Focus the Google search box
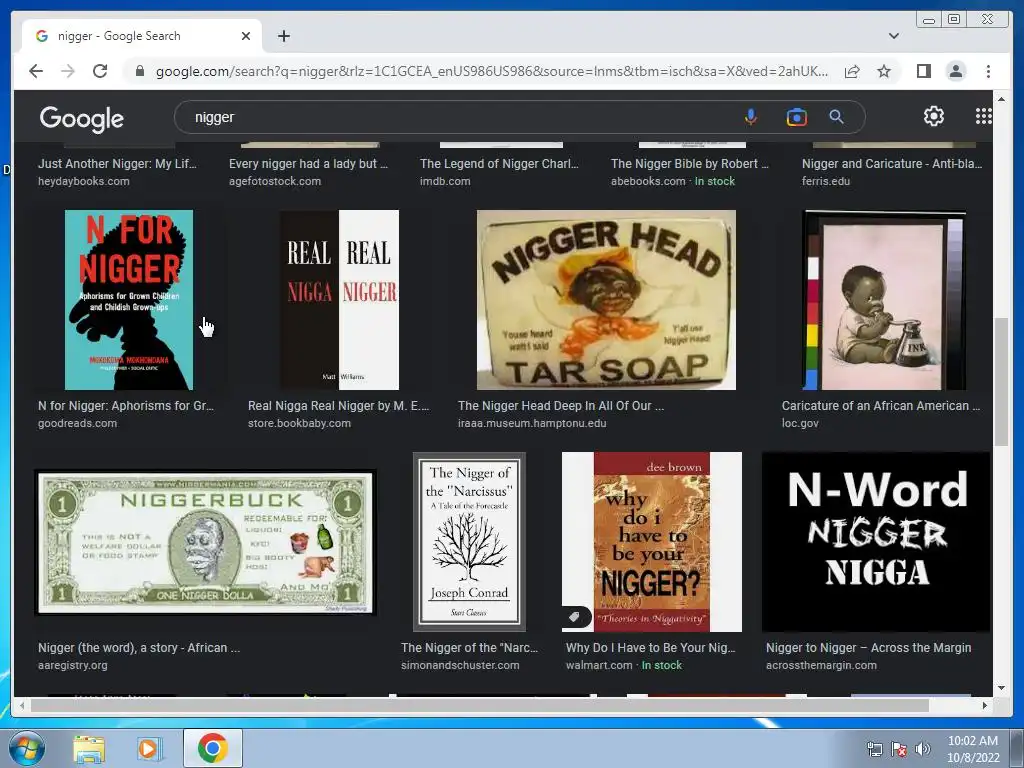Screen dimensions: 1024x768 point(457,118)
